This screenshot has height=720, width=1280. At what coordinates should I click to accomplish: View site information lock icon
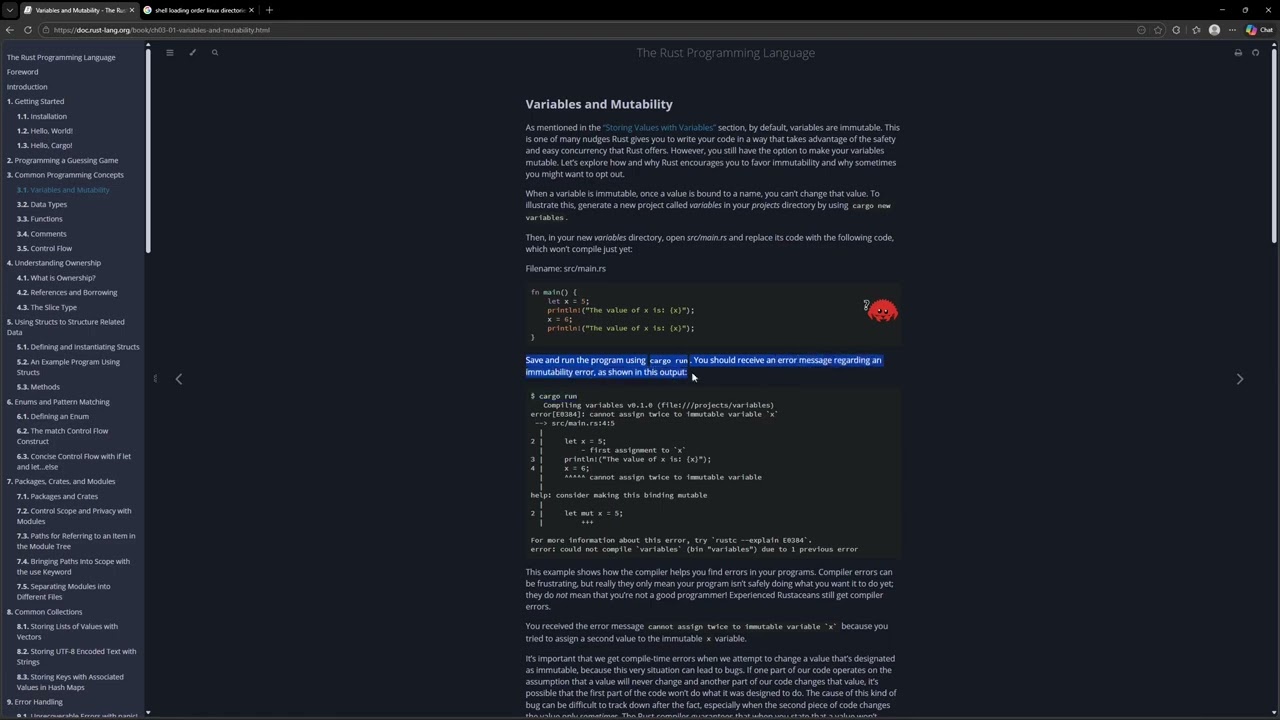coord(47,30)
